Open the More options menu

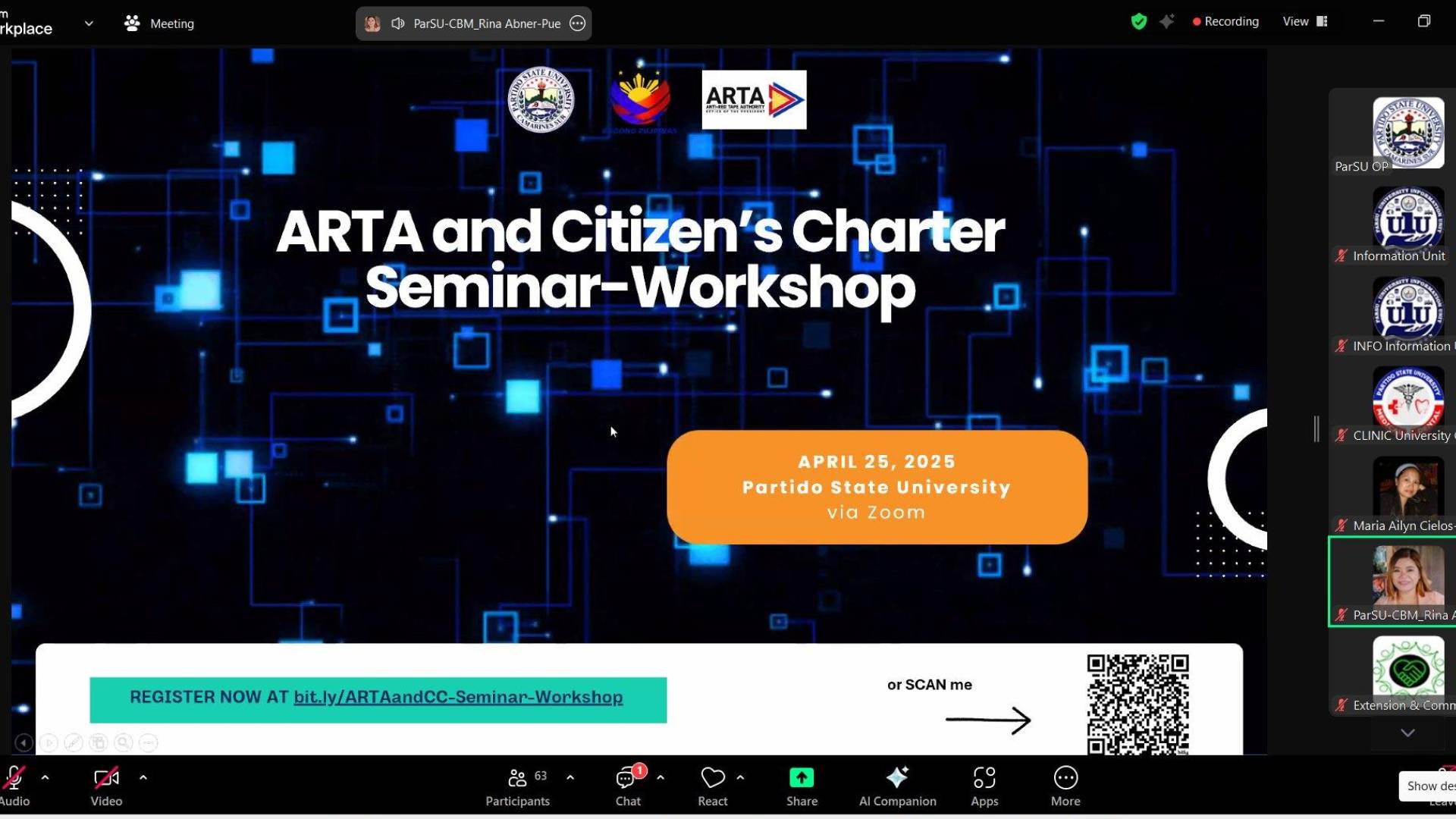pos(1065,786)
